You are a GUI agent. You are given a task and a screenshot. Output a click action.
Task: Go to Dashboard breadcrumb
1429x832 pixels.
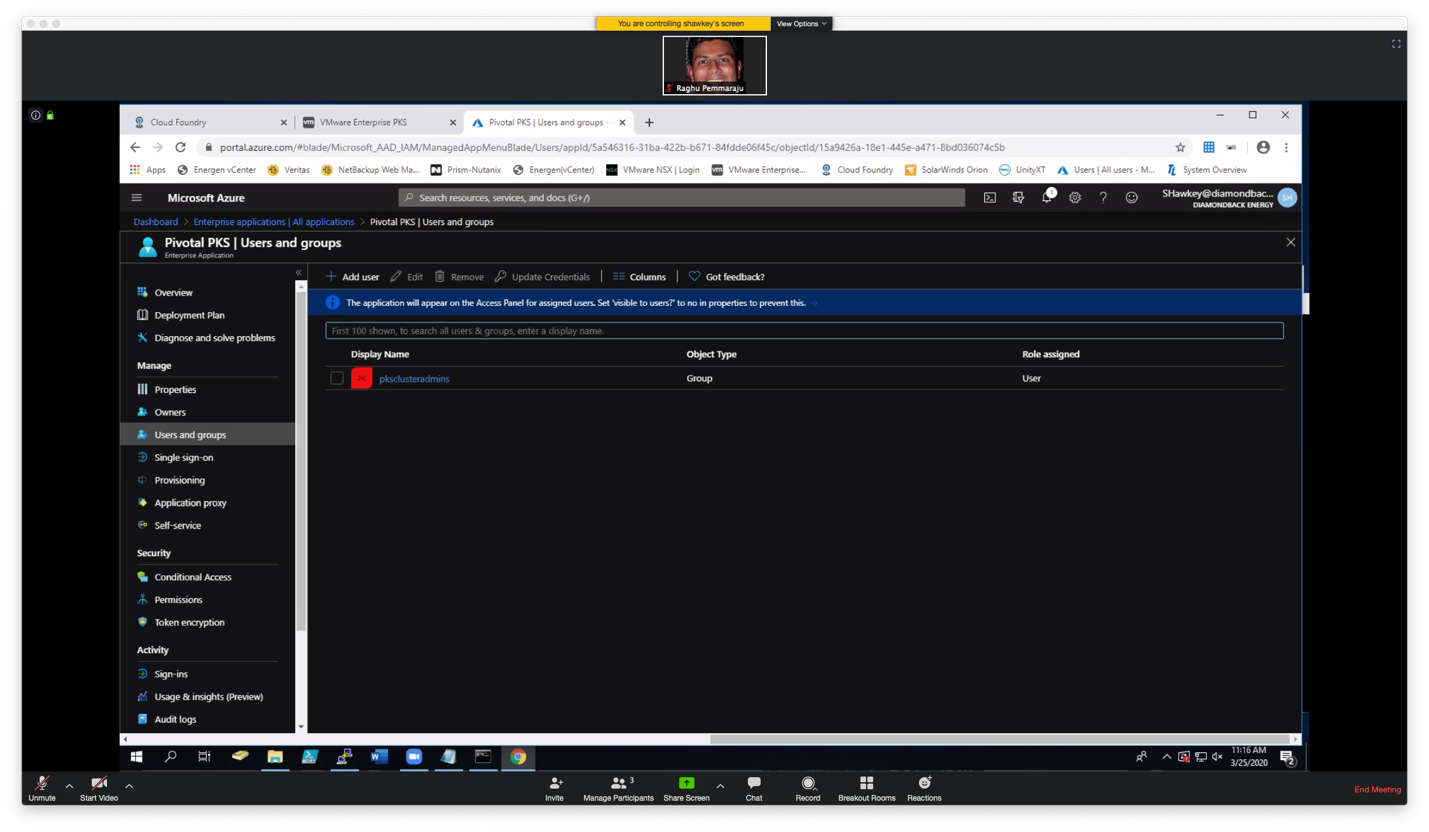155,222
